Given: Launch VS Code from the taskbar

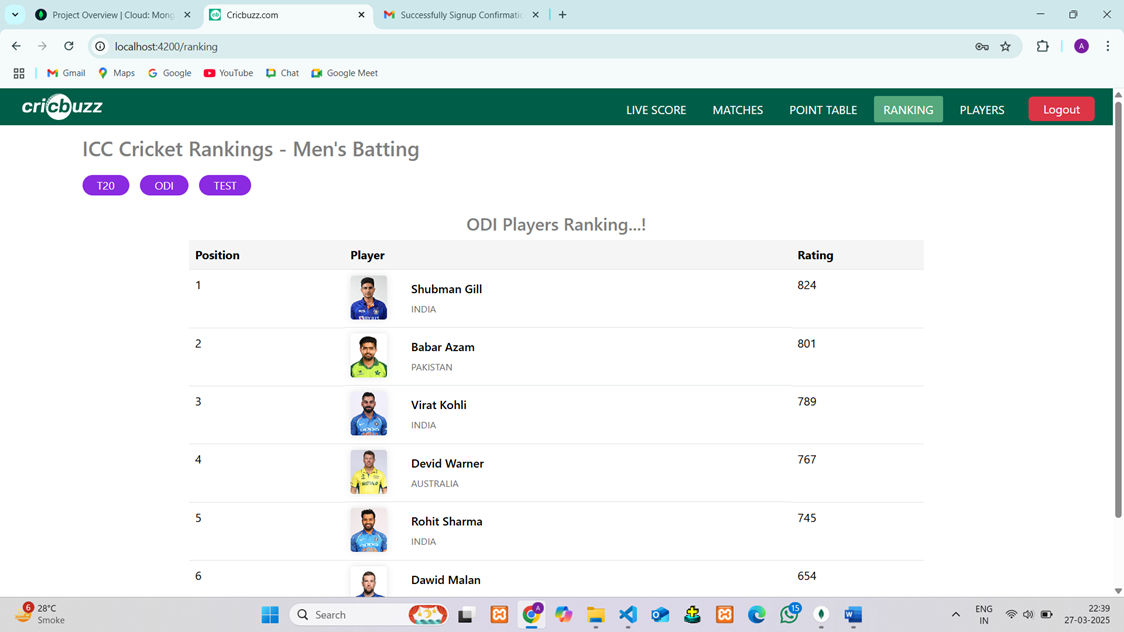Looking at the screenshot, I should (x=628, y=614).
